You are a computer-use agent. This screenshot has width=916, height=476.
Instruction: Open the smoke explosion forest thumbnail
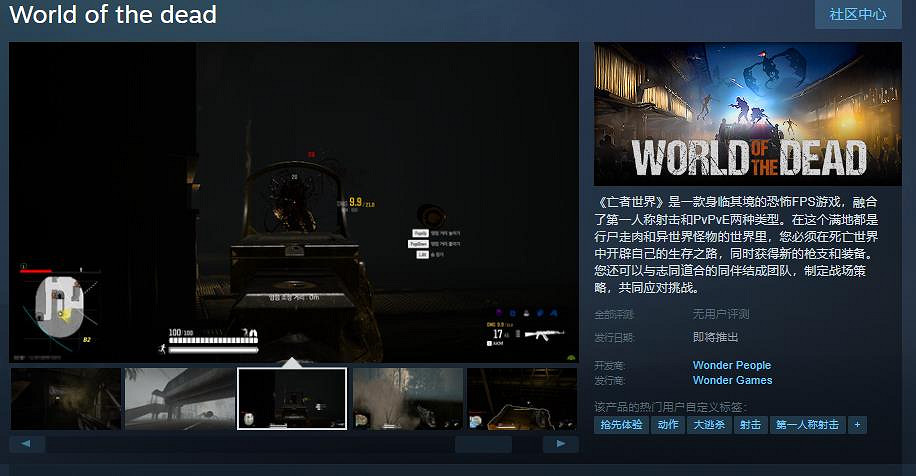(408, 399)
